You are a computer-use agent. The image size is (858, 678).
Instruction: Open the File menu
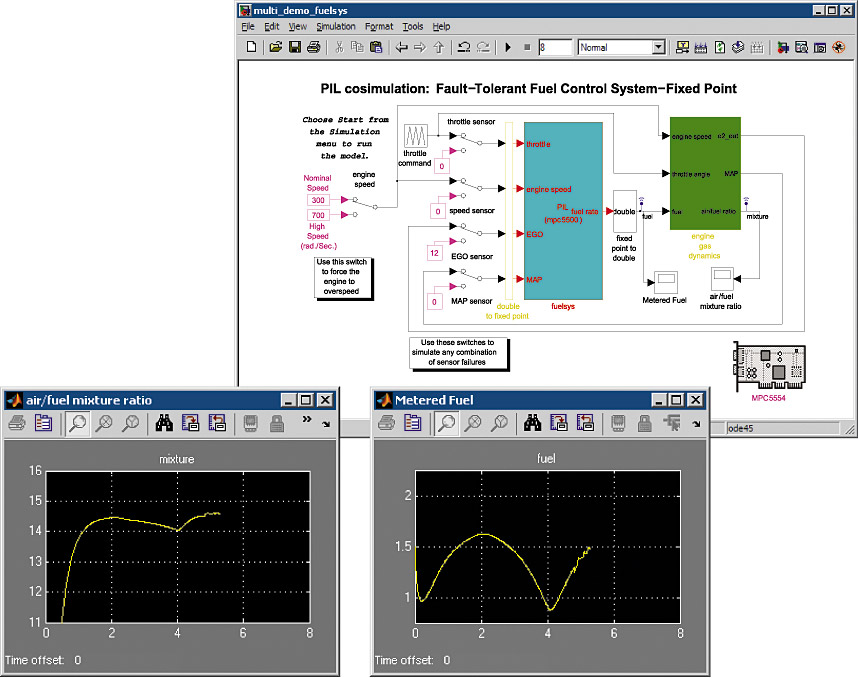[x=248, y=26]
